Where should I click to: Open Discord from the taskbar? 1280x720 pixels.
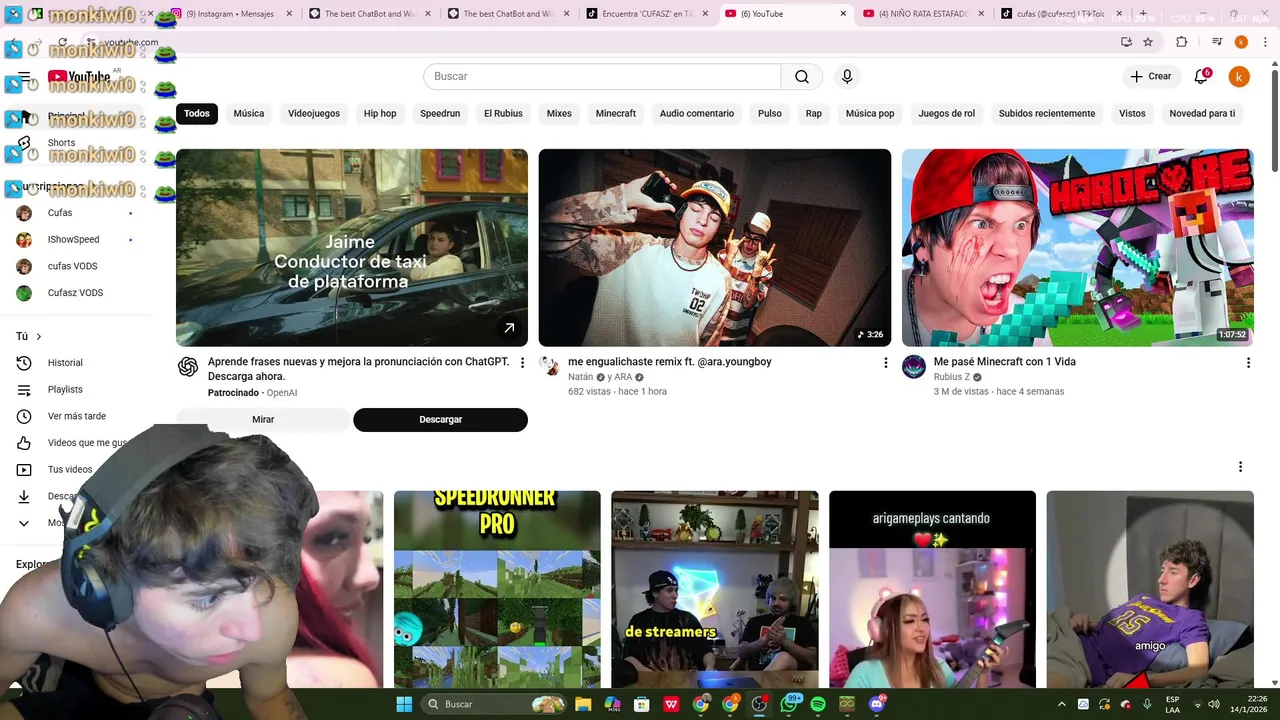click(877, 704)
